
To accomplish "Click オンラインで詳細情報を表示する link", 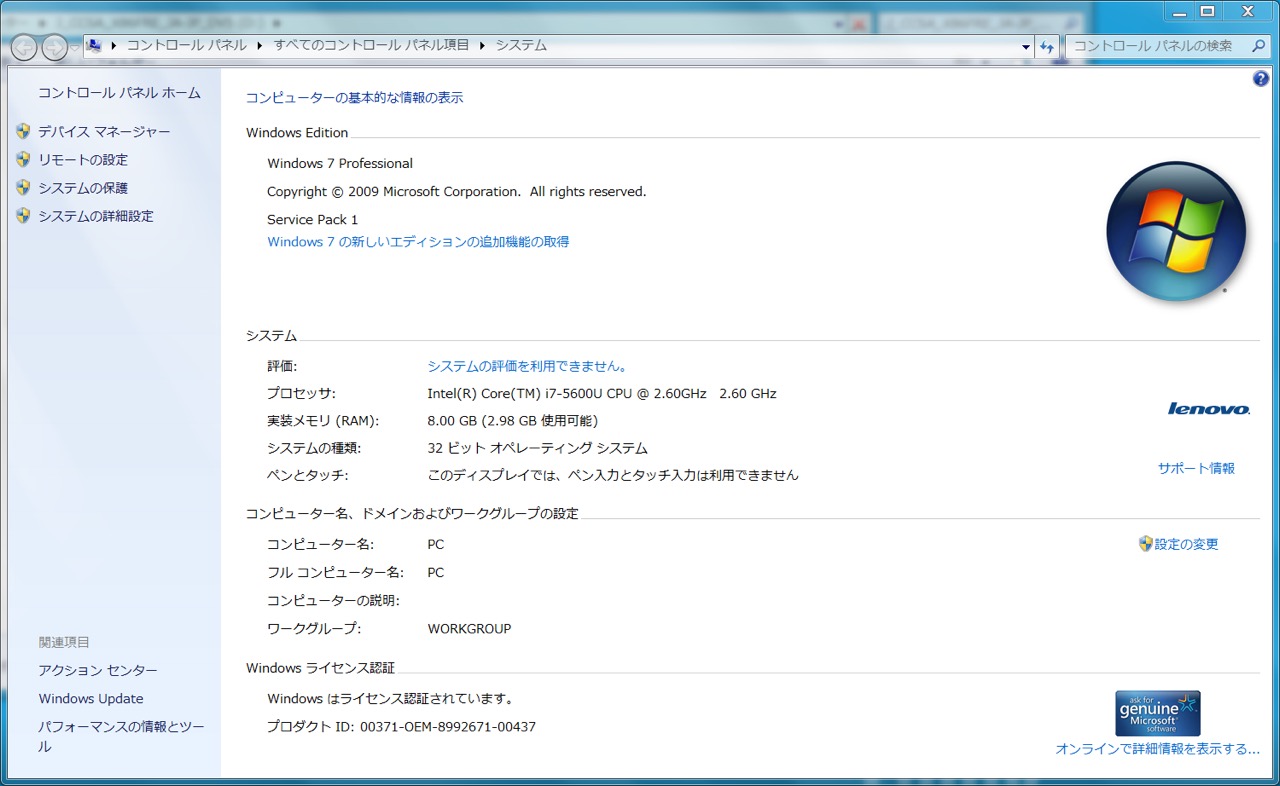I will 1158,749.
